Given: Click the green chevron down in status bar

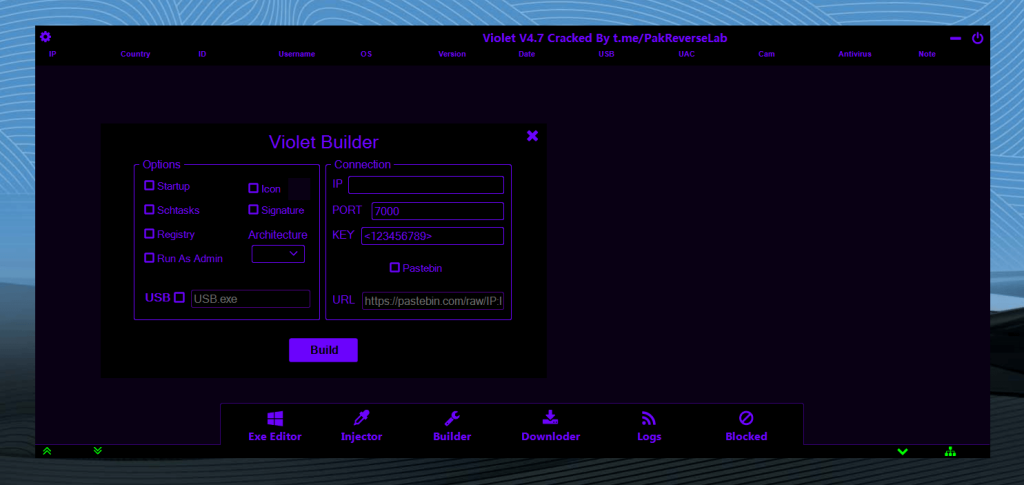Looking at the screenshot, I should (x=903, y=452).
